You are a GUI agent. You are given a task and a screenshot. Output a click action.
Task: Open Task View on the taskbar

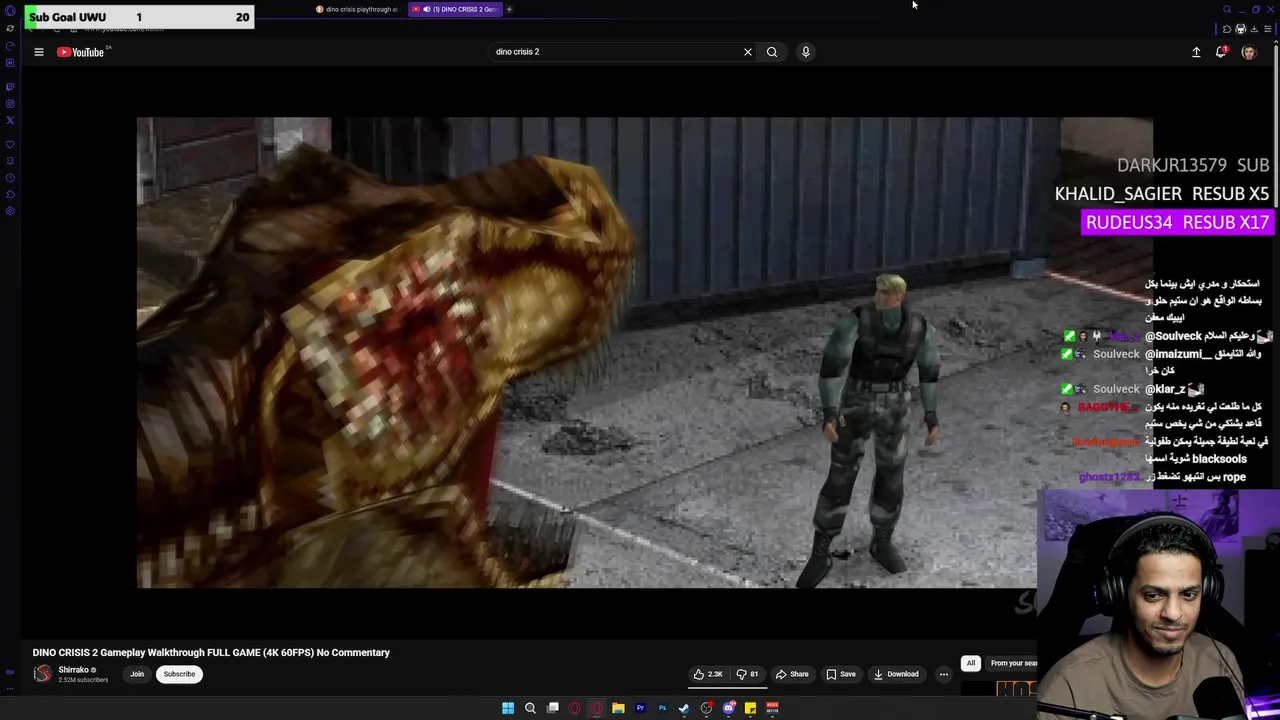[x=552, y=708]
